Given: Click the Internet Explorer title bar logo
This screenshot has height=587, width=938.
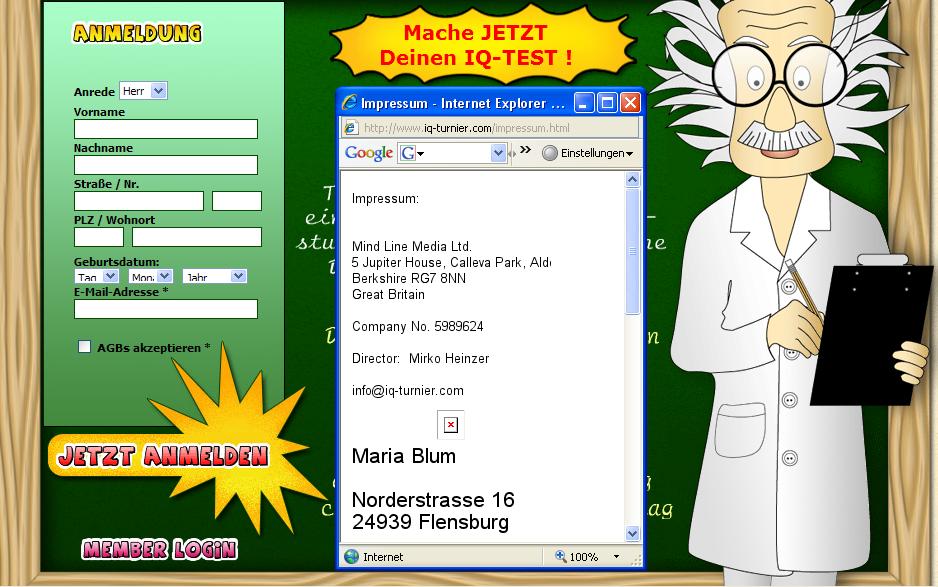Looking at the screenshot, I should [349, 103].
